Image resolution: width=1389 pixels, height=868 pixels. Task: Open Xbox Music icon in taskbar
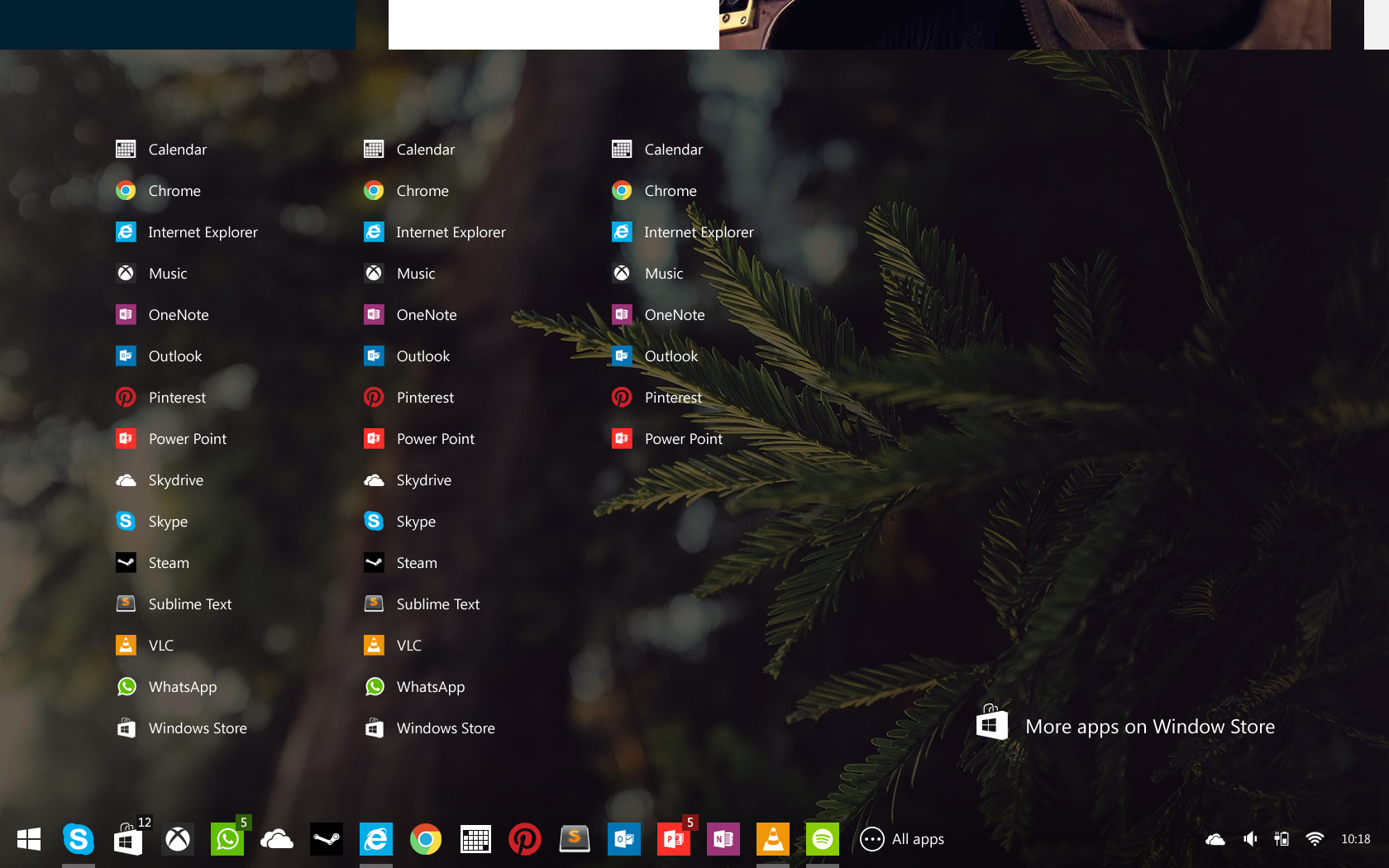178,839
